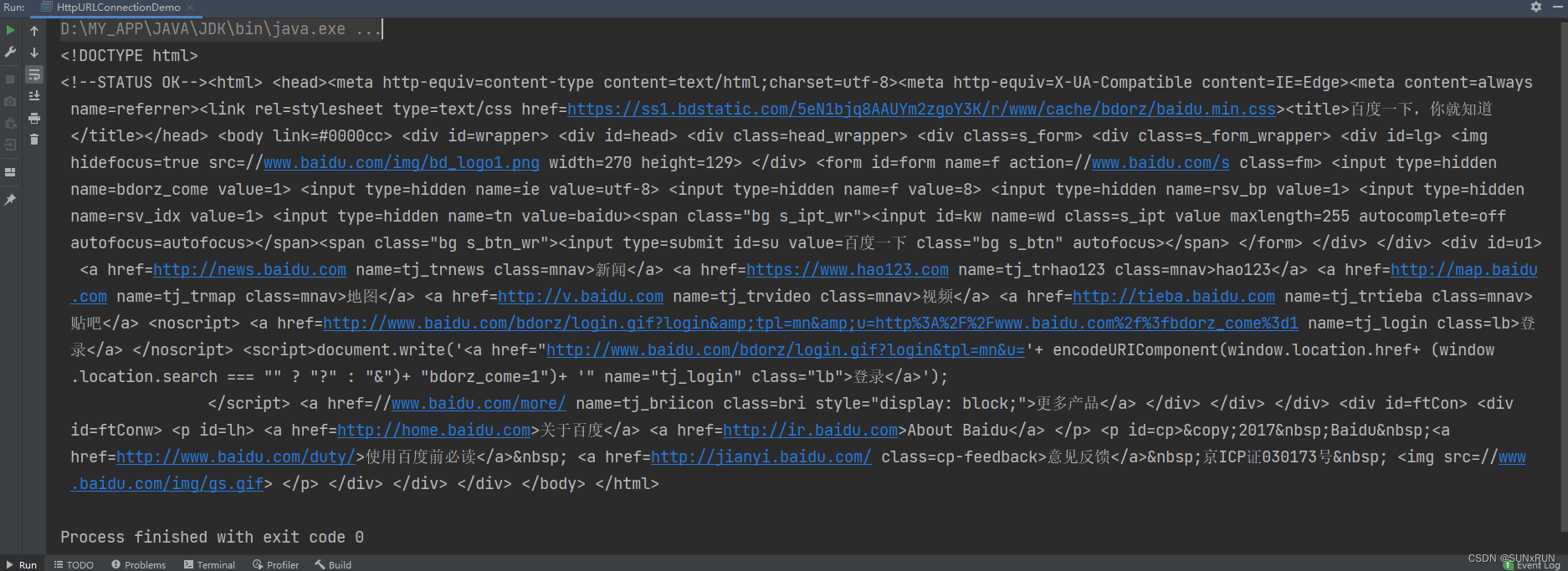Open the login.gif?login&tpl=mn&u= link
Viewport: 1568px width, 571px height.
pyautogui.click(x=785, y=349)
